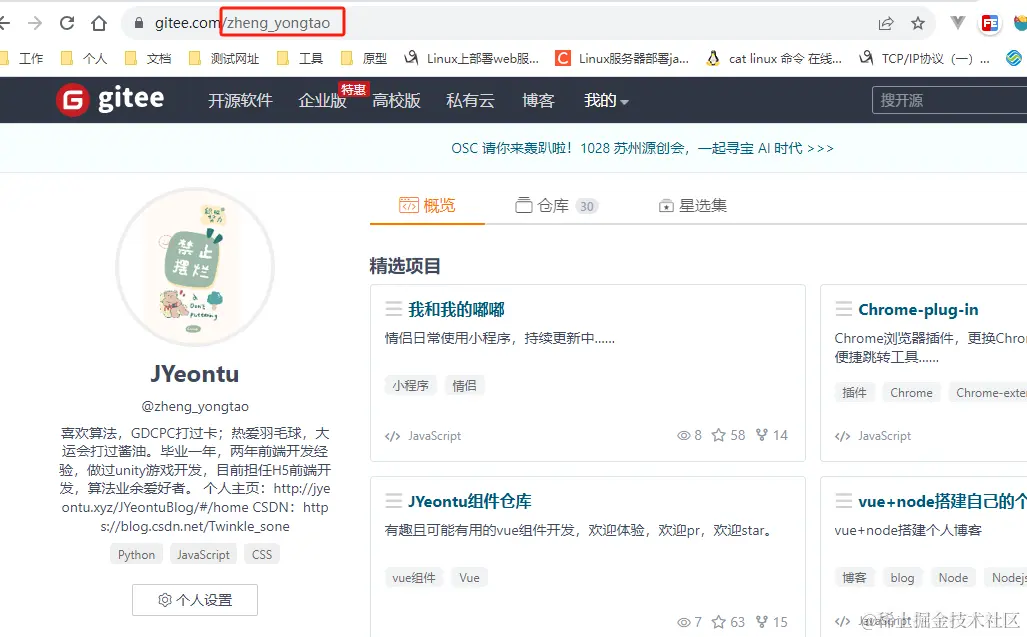The width and height of the screenshot is (1027, 637).
Task: Expand the 我的 dropdown menu
Action: (606, 101)
